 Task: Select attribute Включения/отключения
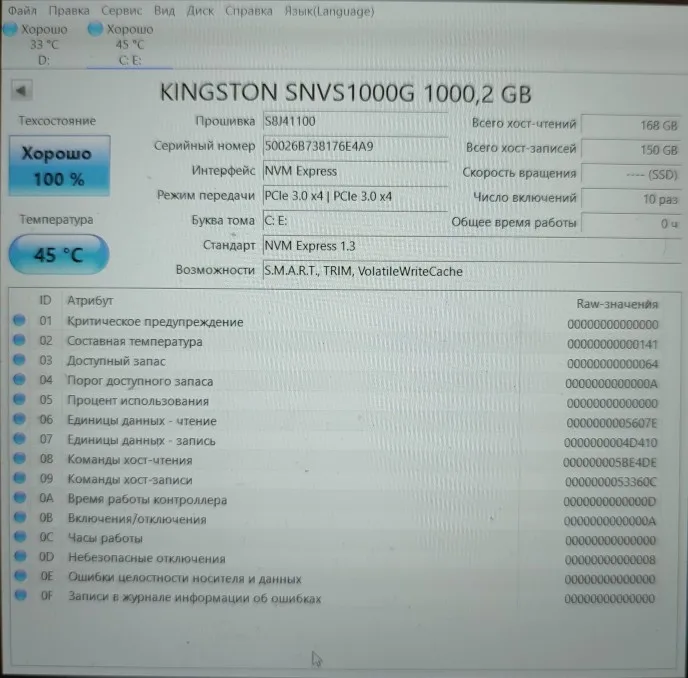point(137,519)
